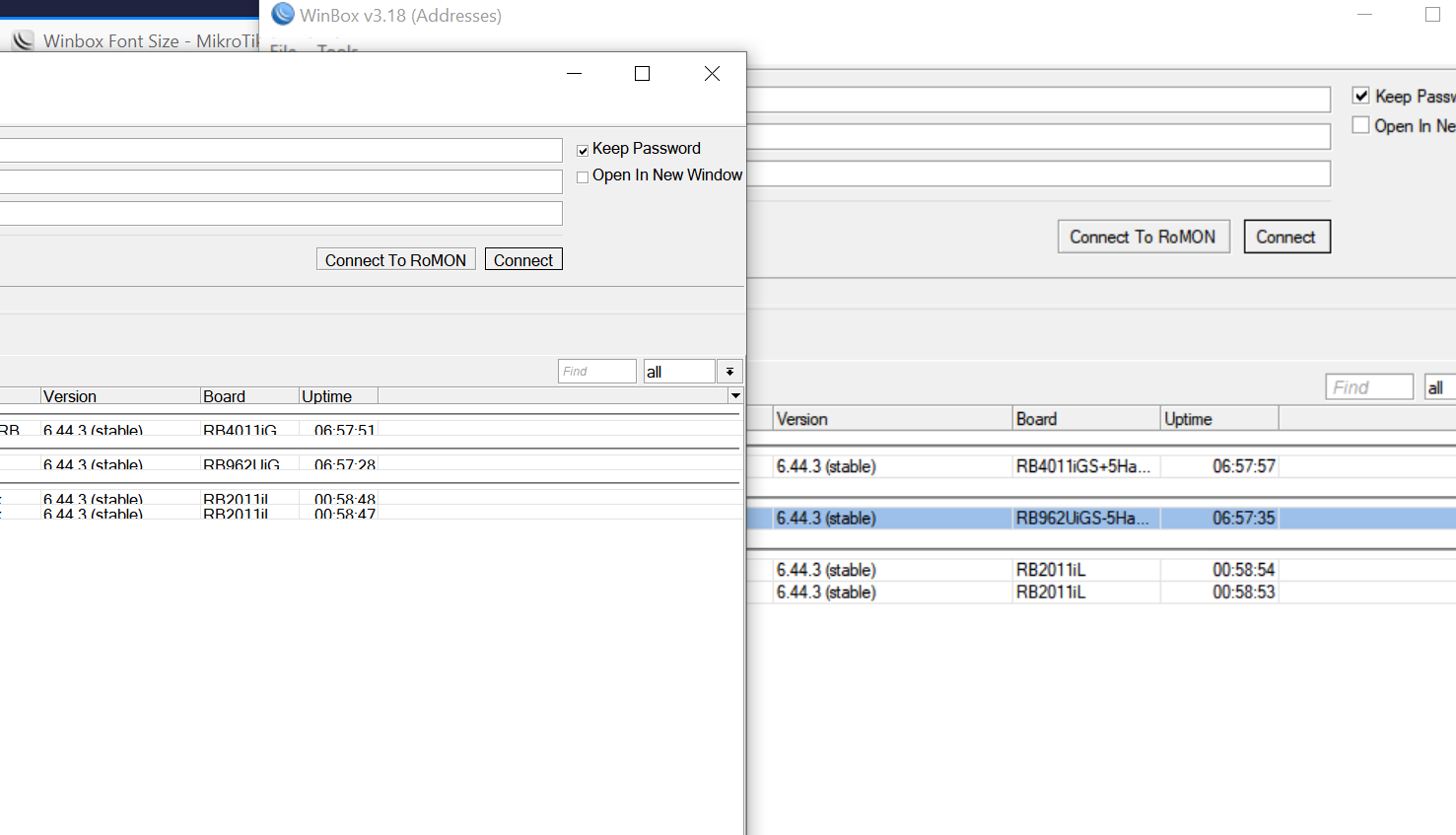This screenshot has width=1456, height=835.
Task: Focus the Find field in the front window
Action: (x=597, y=372)
